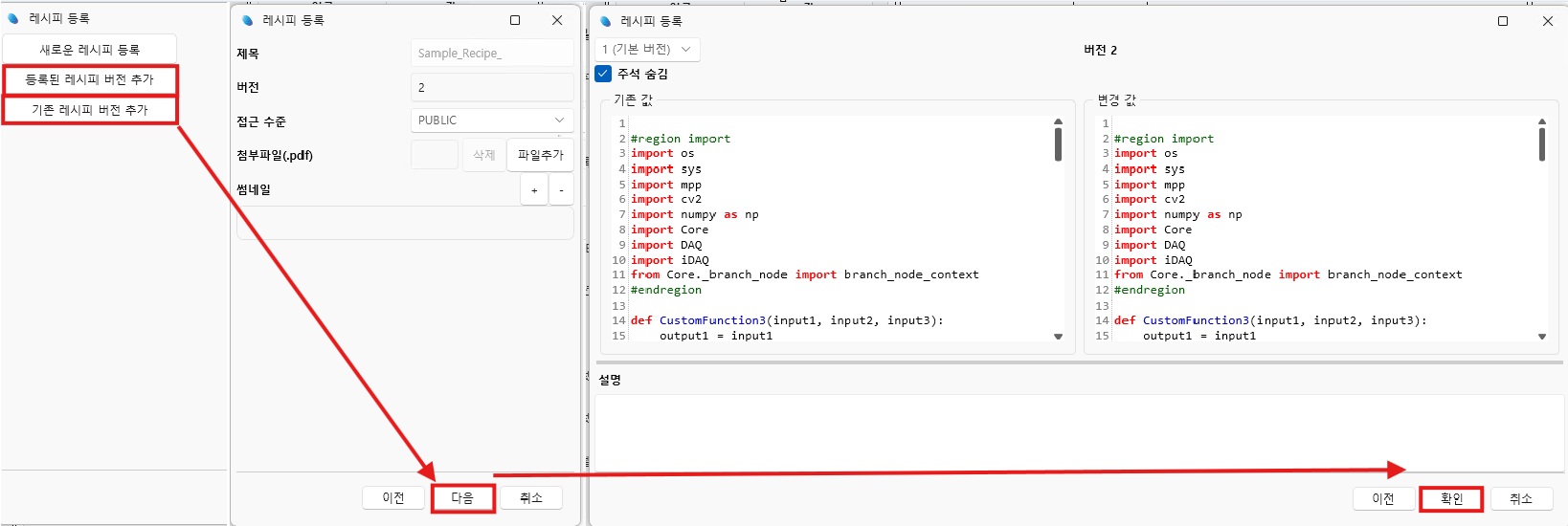Viewport: 1568px width, 526px height.
Task: Confirm with the 확인 button
Action: 1451,499
